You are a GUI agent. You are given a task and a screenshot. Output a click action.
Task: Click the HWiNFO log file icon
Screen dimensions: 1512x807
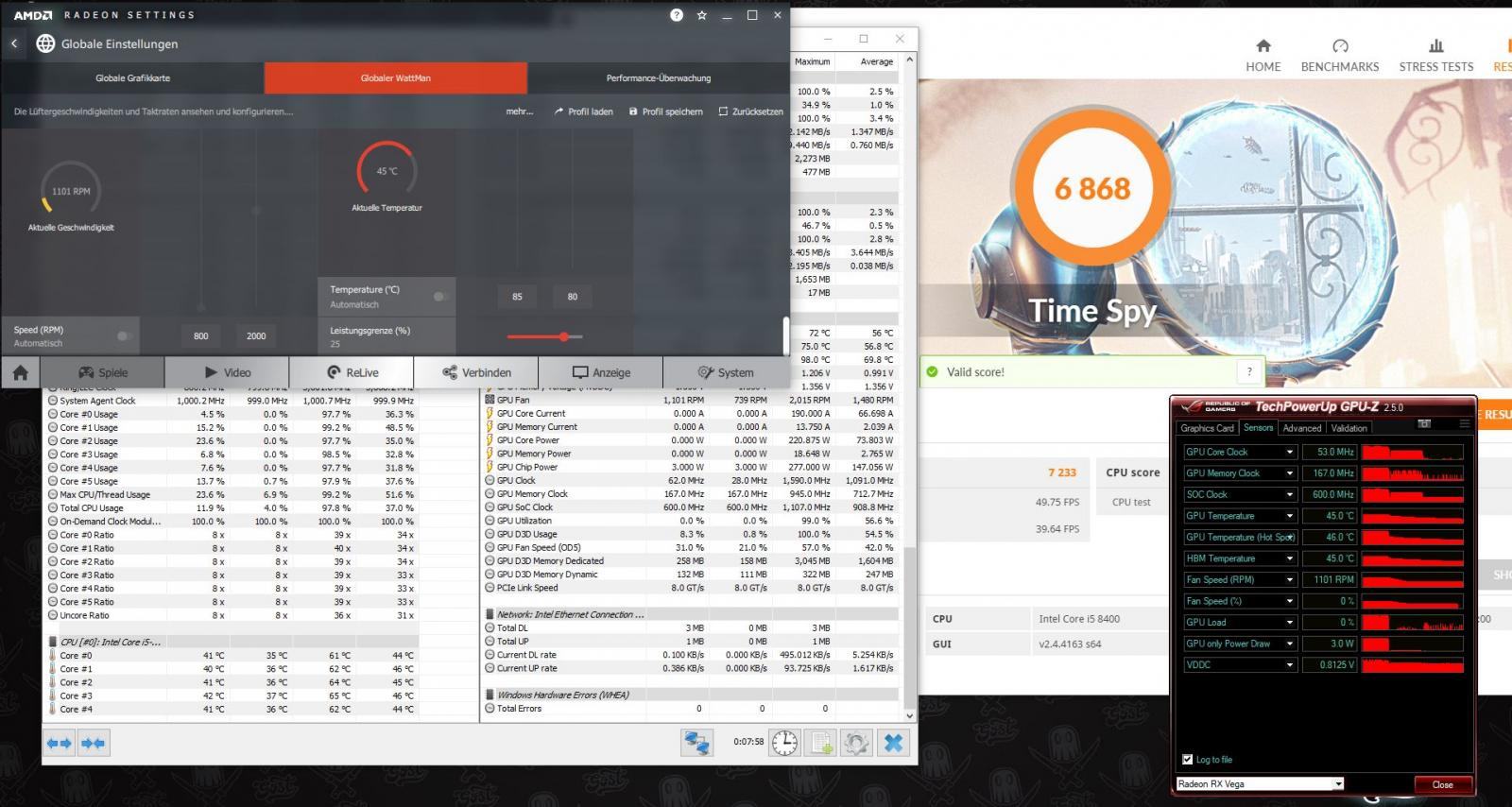click(x=820, y=743)
